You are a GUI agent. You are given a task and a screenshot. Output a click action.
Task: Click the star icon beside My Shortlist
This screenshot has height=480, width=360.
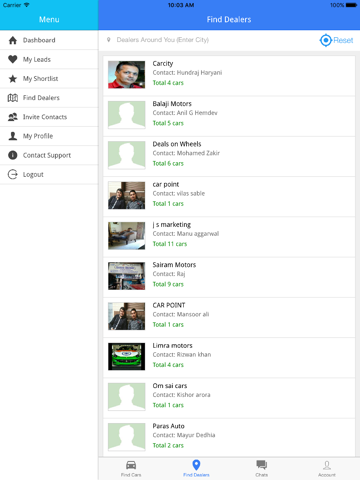click(13, 79)
